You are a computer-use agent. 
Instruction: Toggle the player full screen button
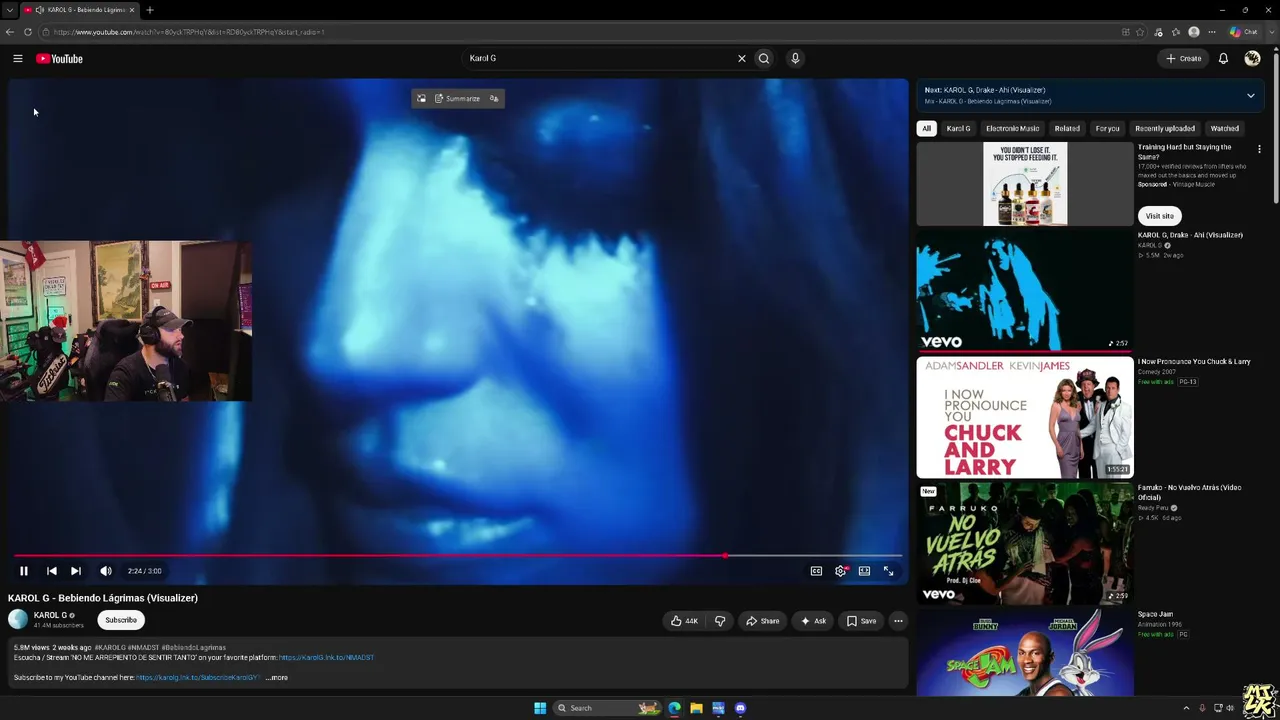pos(888,571)
